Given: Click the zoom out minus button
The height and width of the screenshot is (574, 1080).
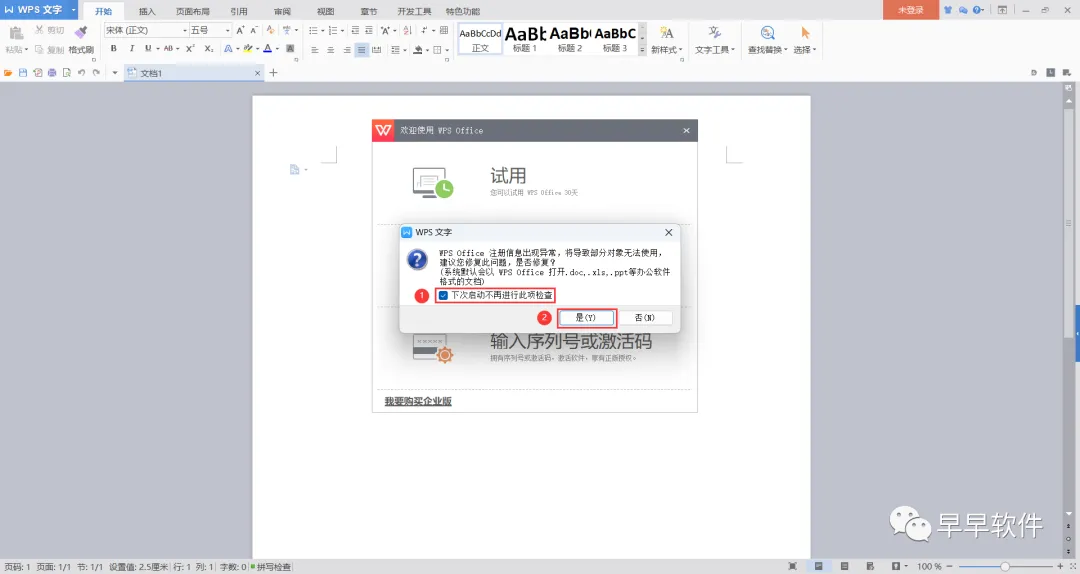Looking at the screenshot, I should click(949, 566).
